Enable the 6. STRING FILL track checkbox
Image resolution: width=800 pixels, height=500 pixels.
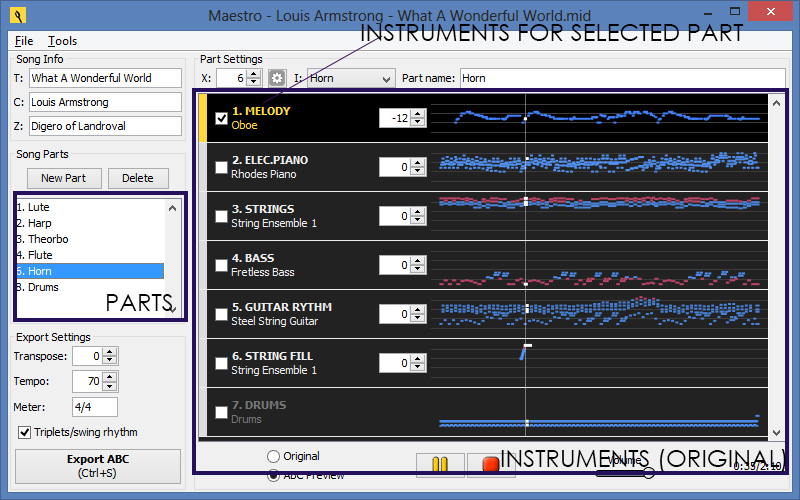[x=221, y=363]
